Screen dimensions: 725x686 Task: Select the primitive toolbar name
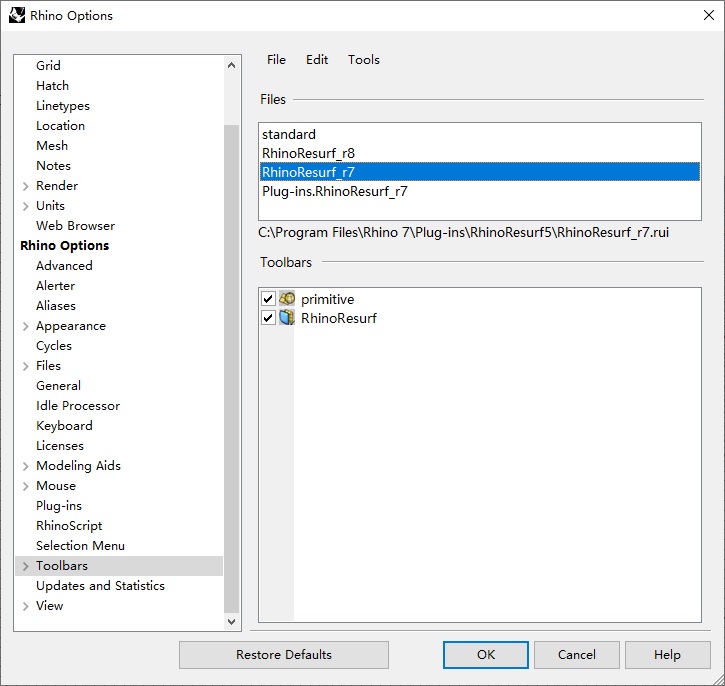[x=327, y=299]
